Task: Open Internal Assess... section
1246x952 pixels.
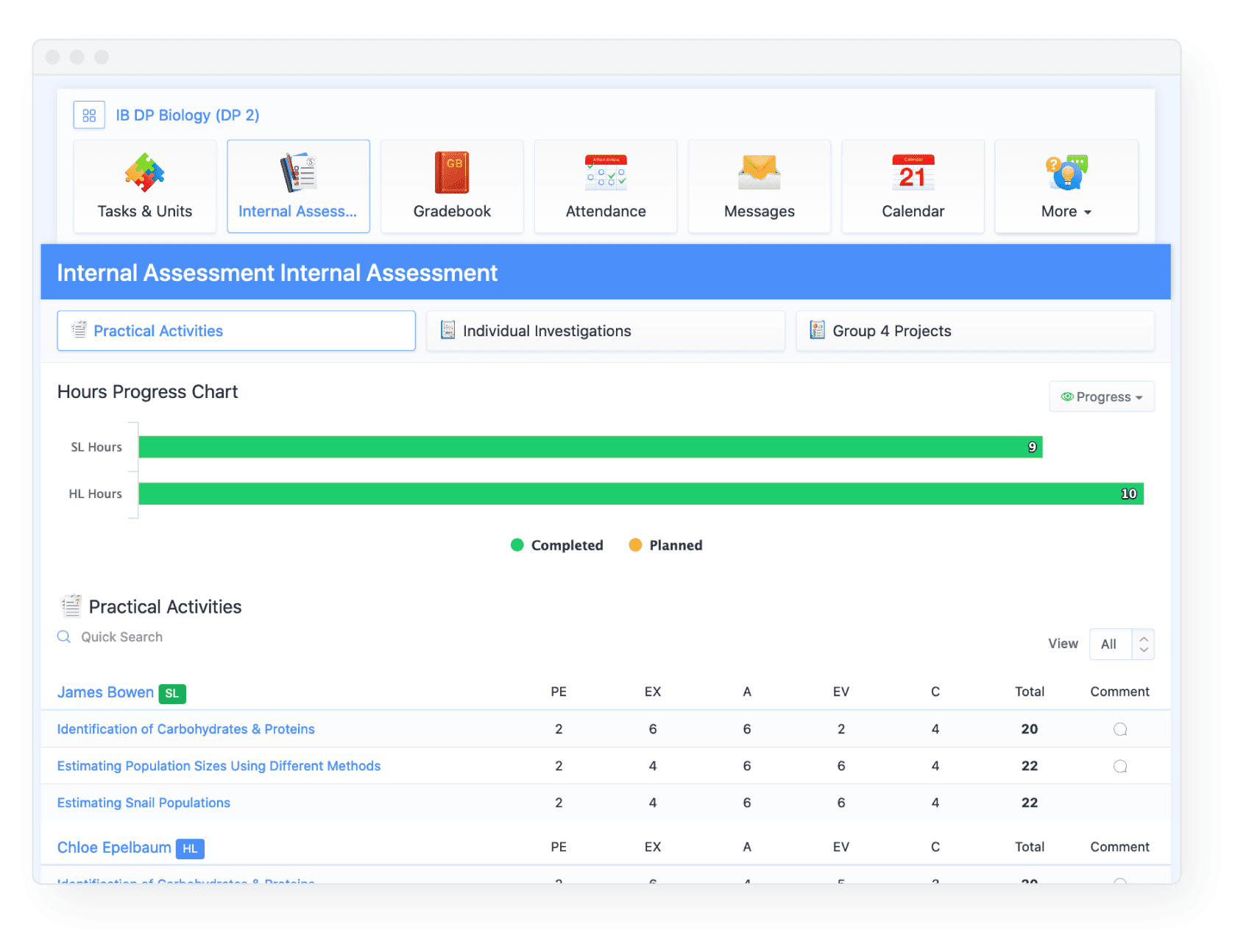Action: (298, 186)
